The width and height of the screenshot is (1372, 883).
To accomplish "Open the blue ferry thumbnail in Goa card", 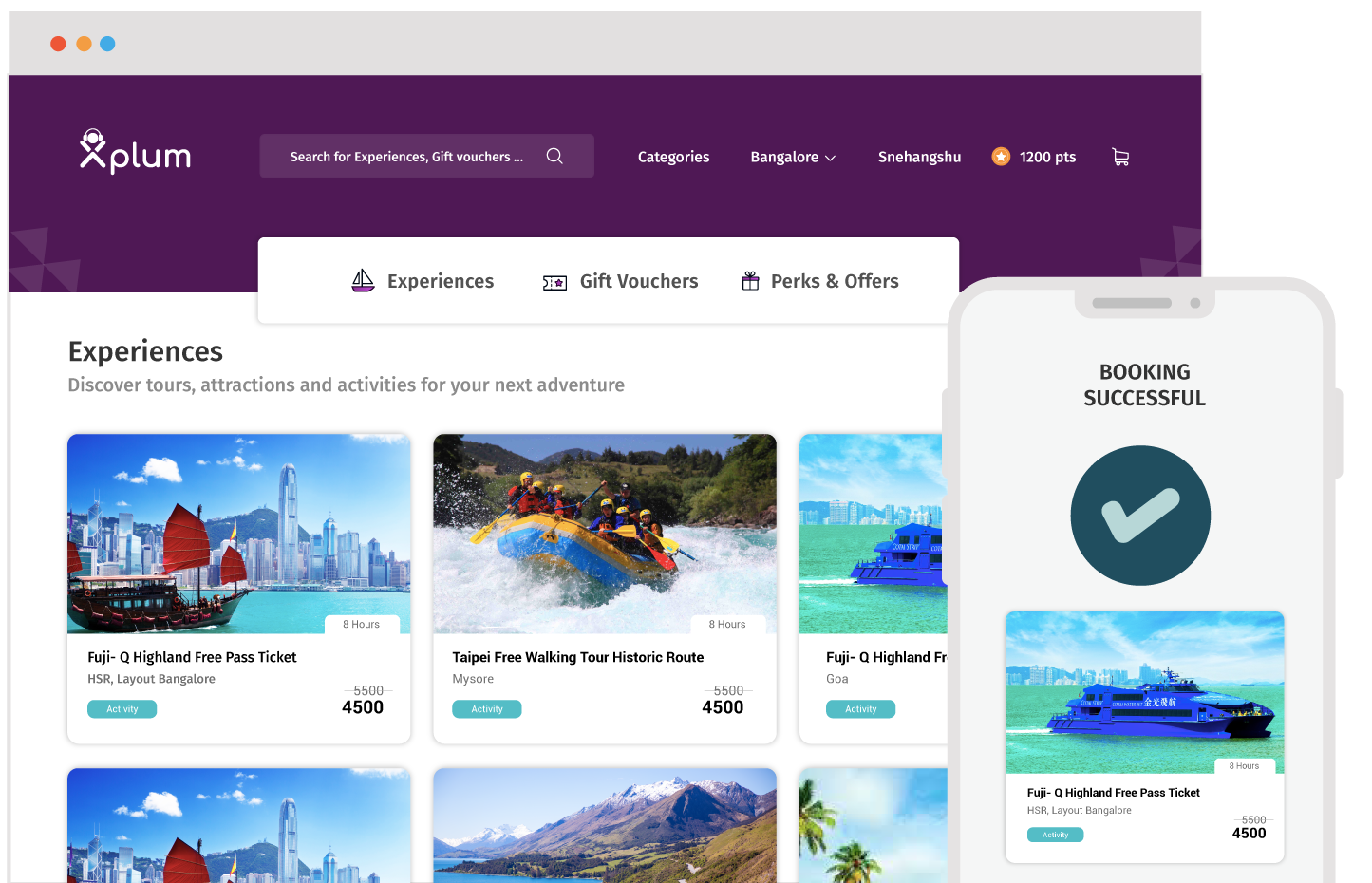I will click(x=874, y=534).
